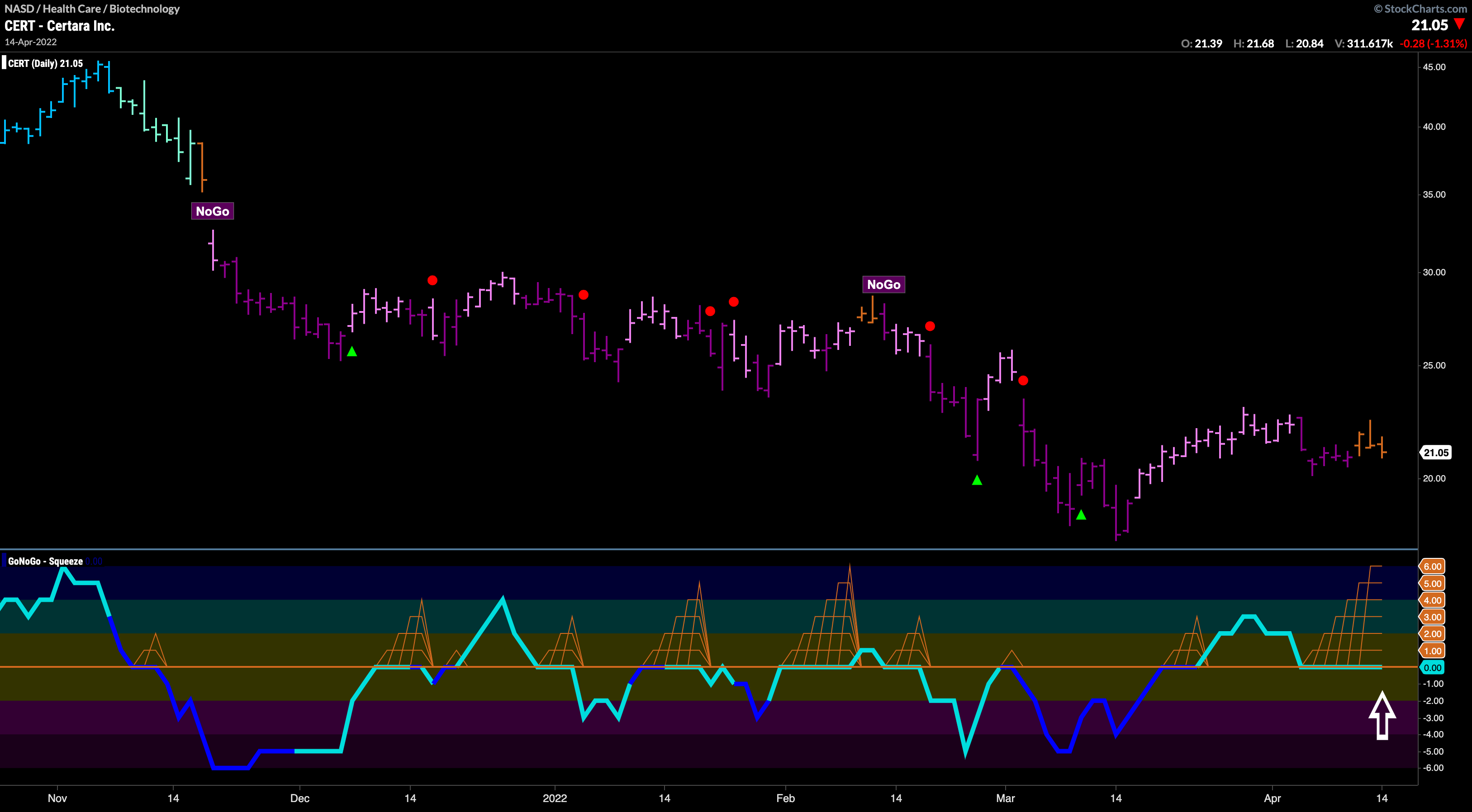Click the low value L: 20.84

point(1305,43)
